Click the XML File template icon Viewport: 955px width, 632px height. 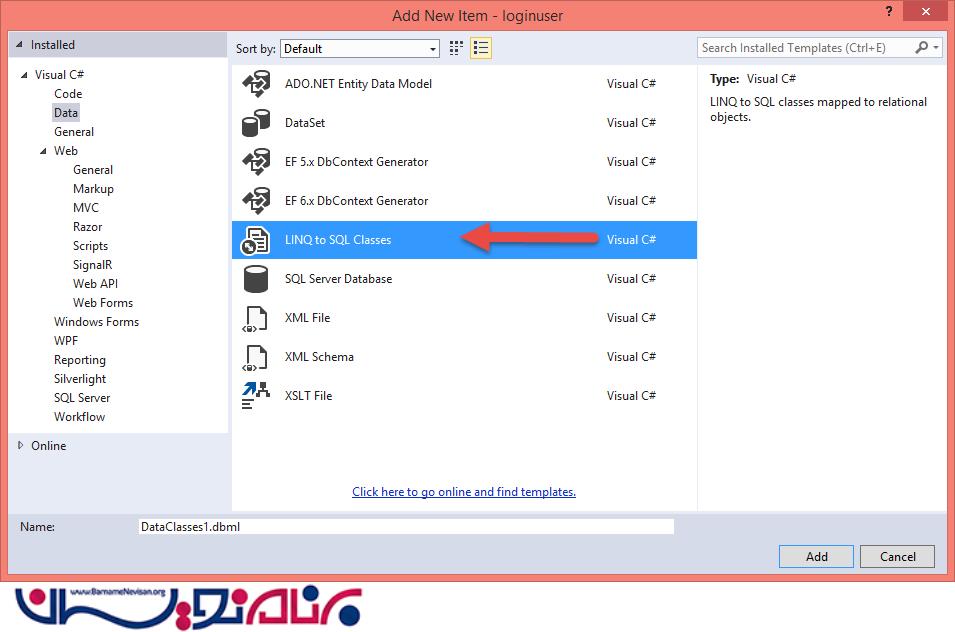255,318
